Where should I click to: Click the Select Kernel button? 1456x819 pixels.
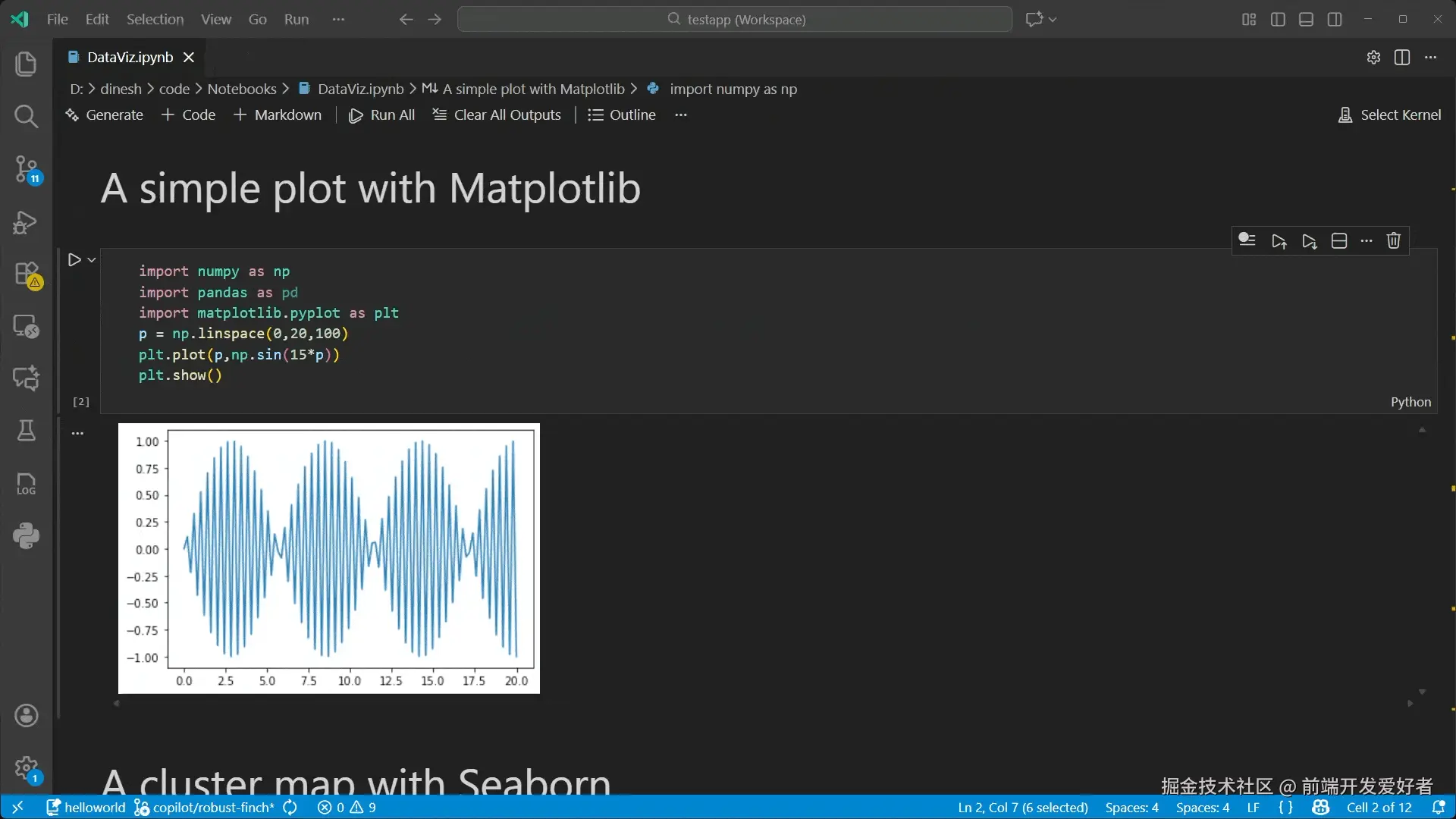point(1389,115)
